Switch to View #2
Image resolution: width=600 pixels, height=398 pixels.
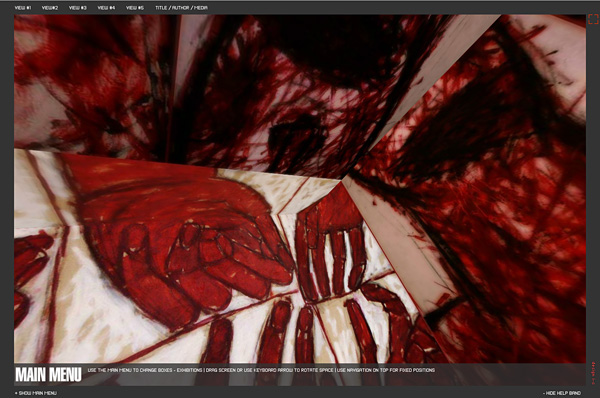pos(50,8)
